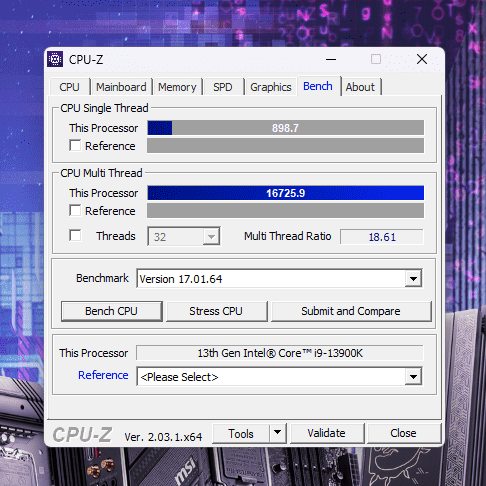
Task: Click the Stress CPU button
Action: point(216,311)
